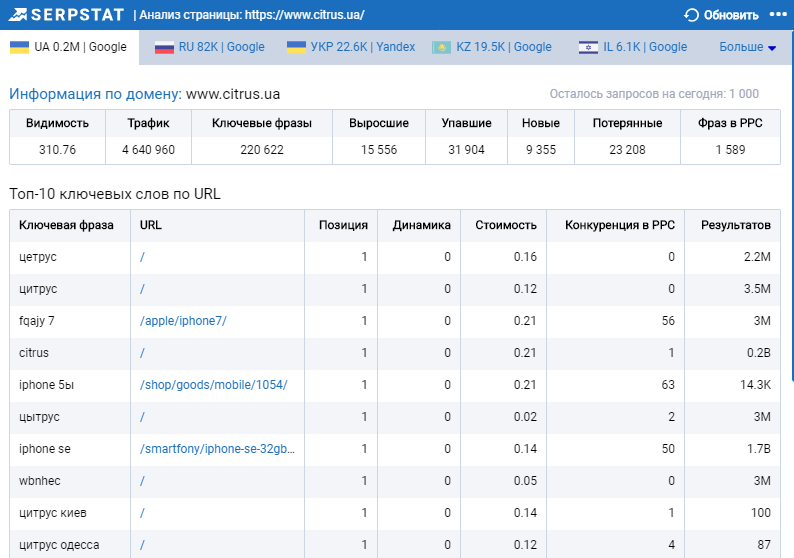Select the keyword iphone se
794x558 pixels.
coord(45,449)
